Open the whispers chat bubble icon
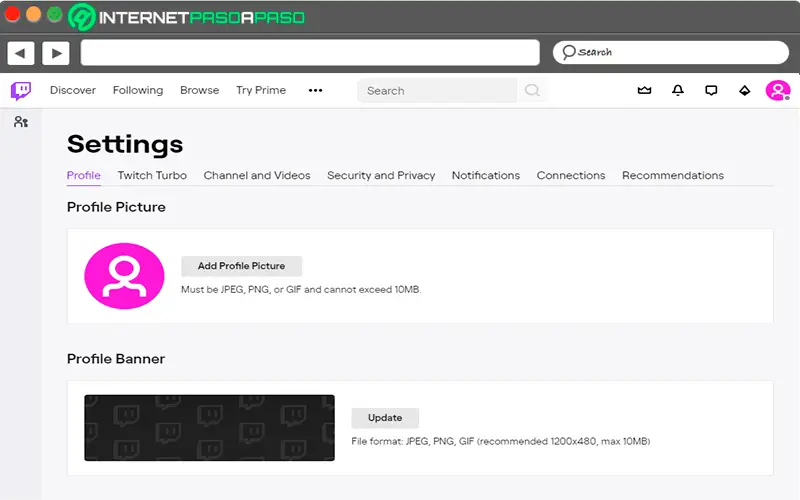 point(711,91)
